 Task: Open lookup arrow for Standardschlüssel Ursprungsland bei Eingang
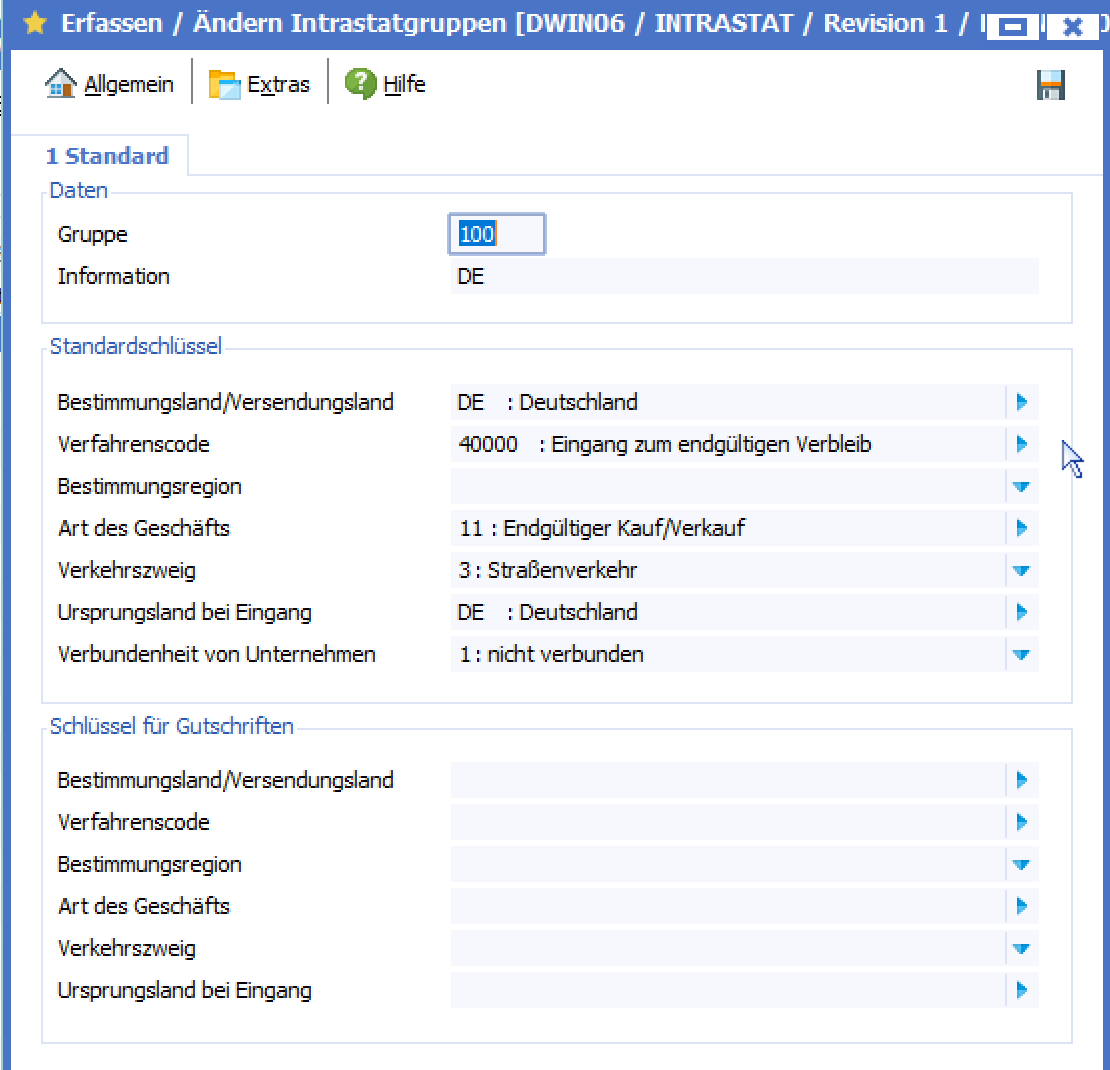(1022, 612)
